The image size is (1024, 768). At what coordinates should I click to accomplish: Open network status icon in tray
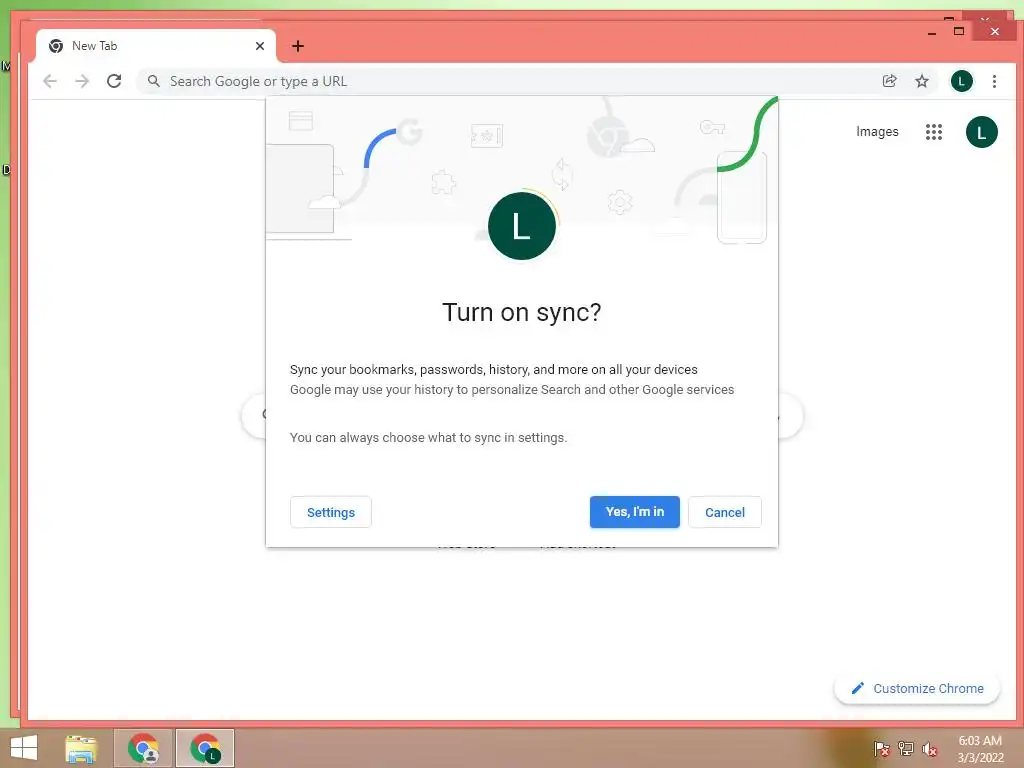[906, 748]
